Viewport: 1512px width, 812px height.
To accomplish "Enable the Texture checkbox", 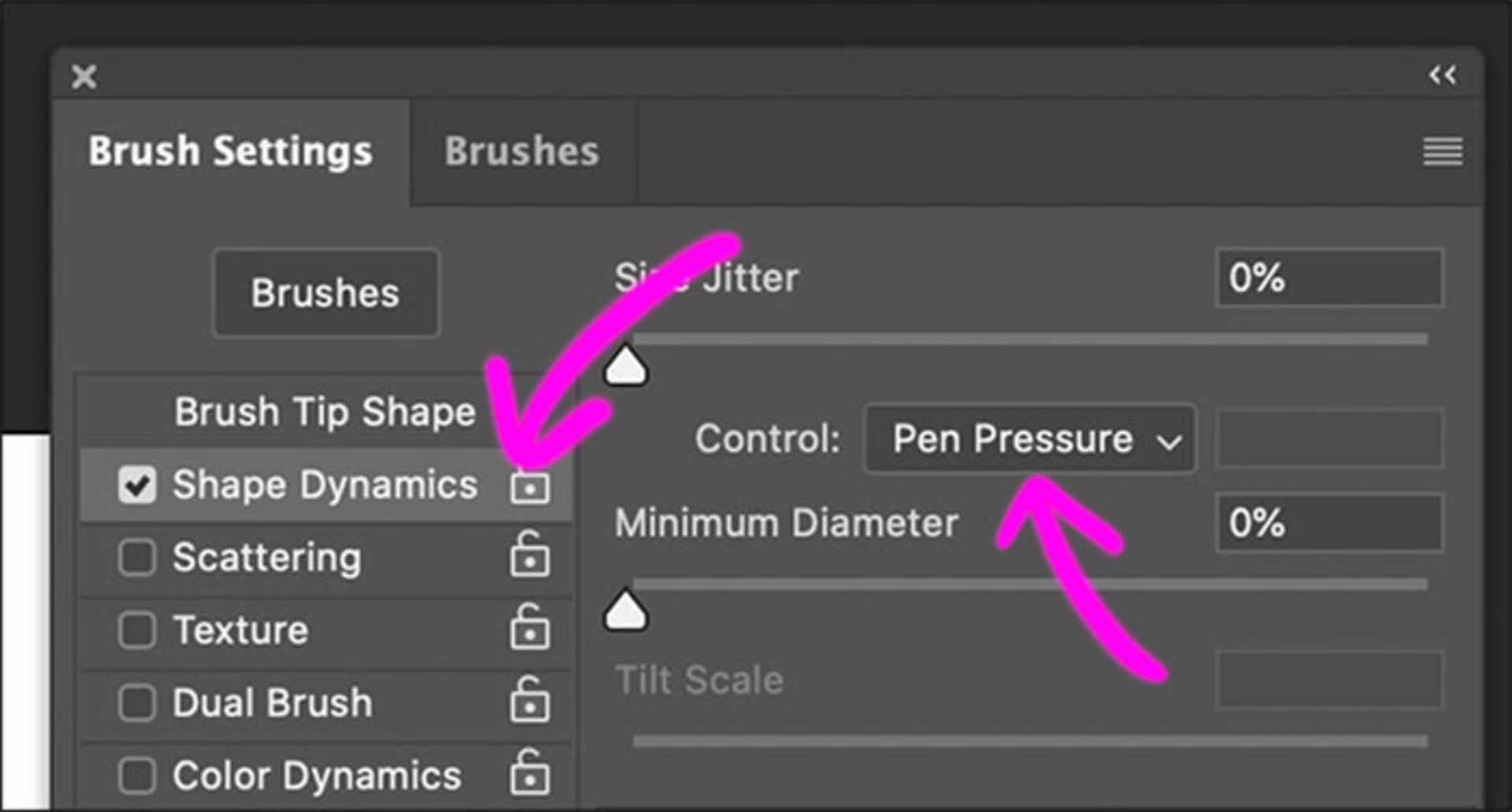I will (137, 630).
